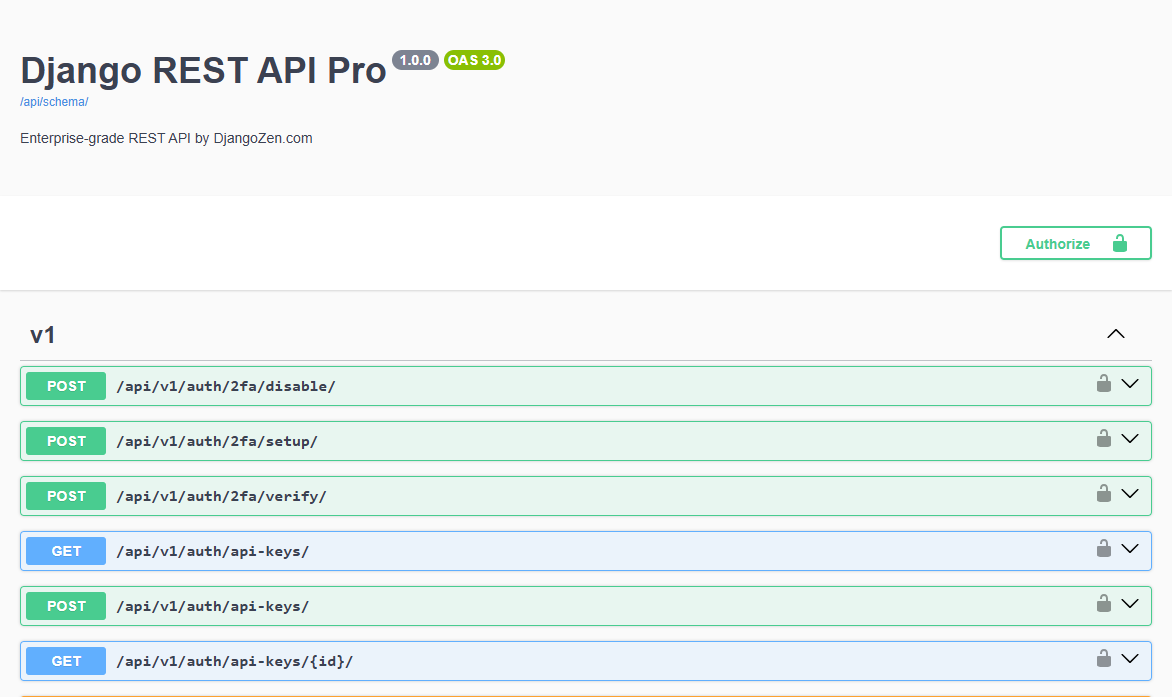Select the v1 section header

[x=42, y=334]
